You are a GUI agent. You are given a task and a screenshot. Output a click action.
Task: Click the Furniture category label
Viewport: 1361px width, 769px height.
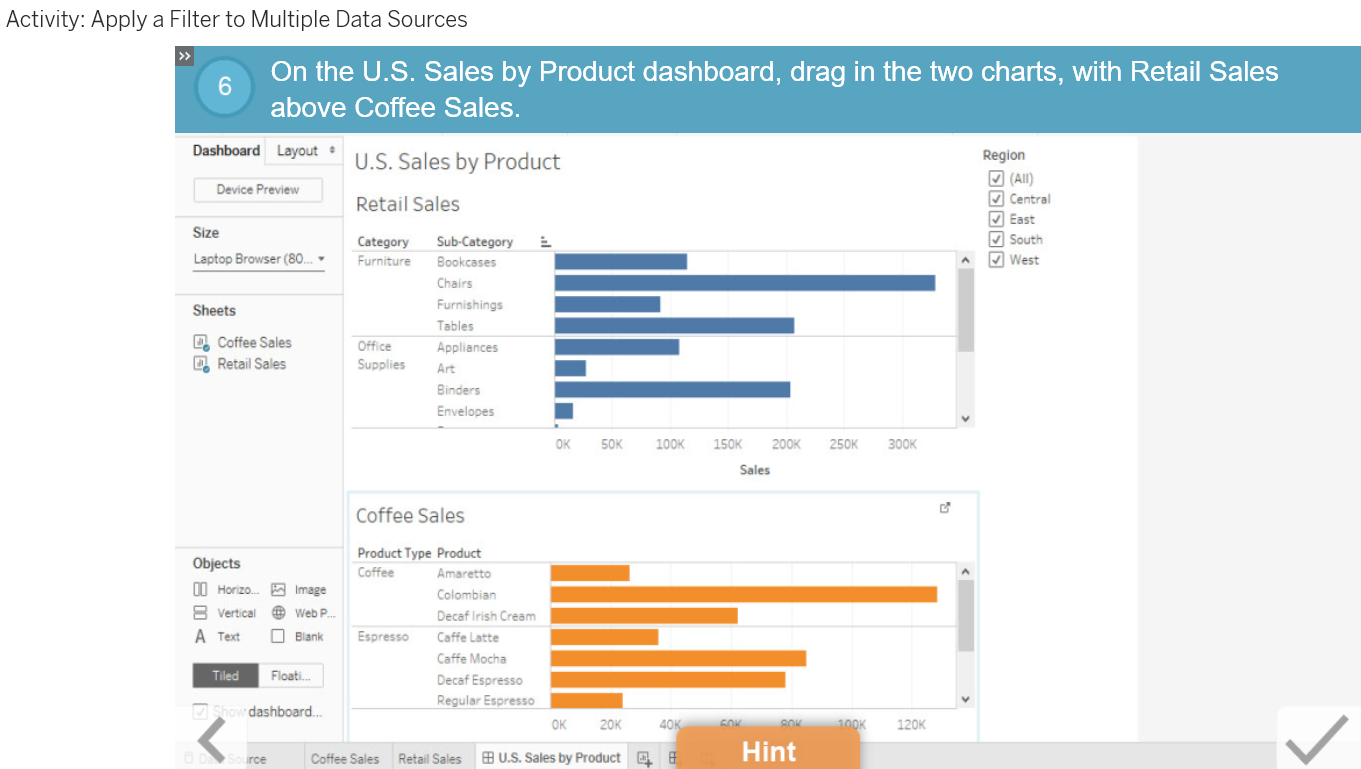pyautogui.click(x=384, y=261)
